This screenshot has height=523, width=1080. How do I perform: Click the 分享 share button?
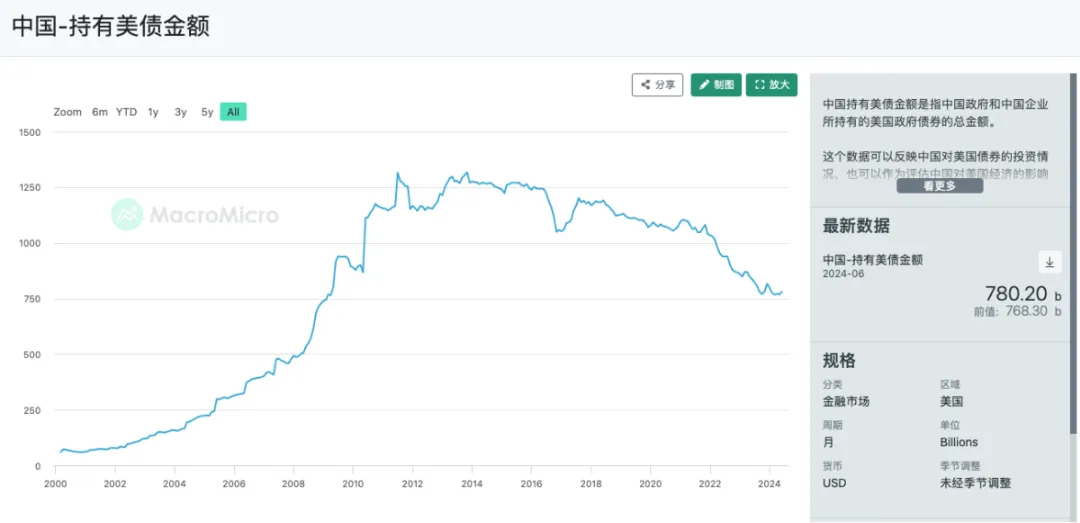[x=657, y=85]
